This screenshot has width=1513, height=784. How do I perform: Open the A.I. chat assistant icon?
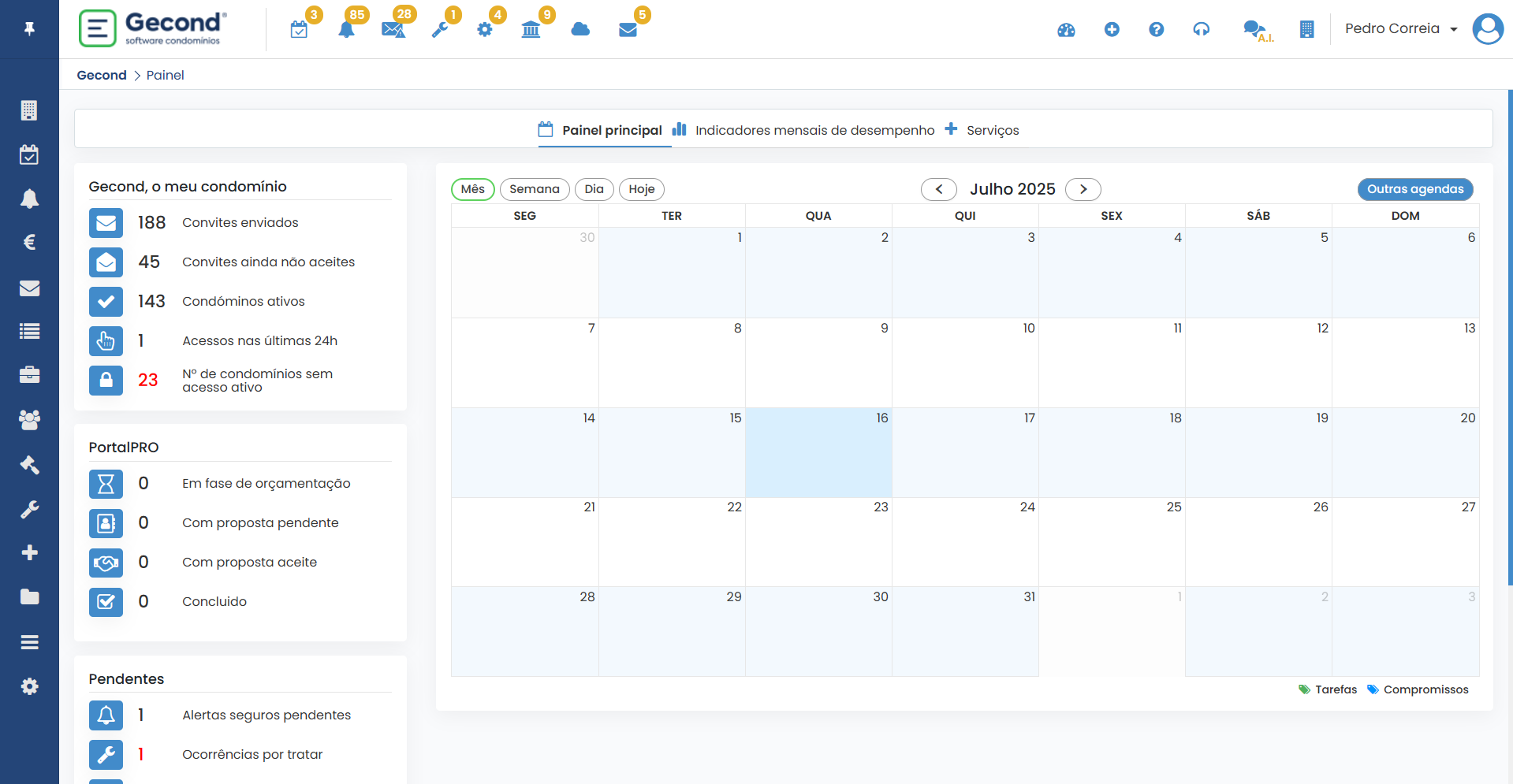pos(1257,29)
